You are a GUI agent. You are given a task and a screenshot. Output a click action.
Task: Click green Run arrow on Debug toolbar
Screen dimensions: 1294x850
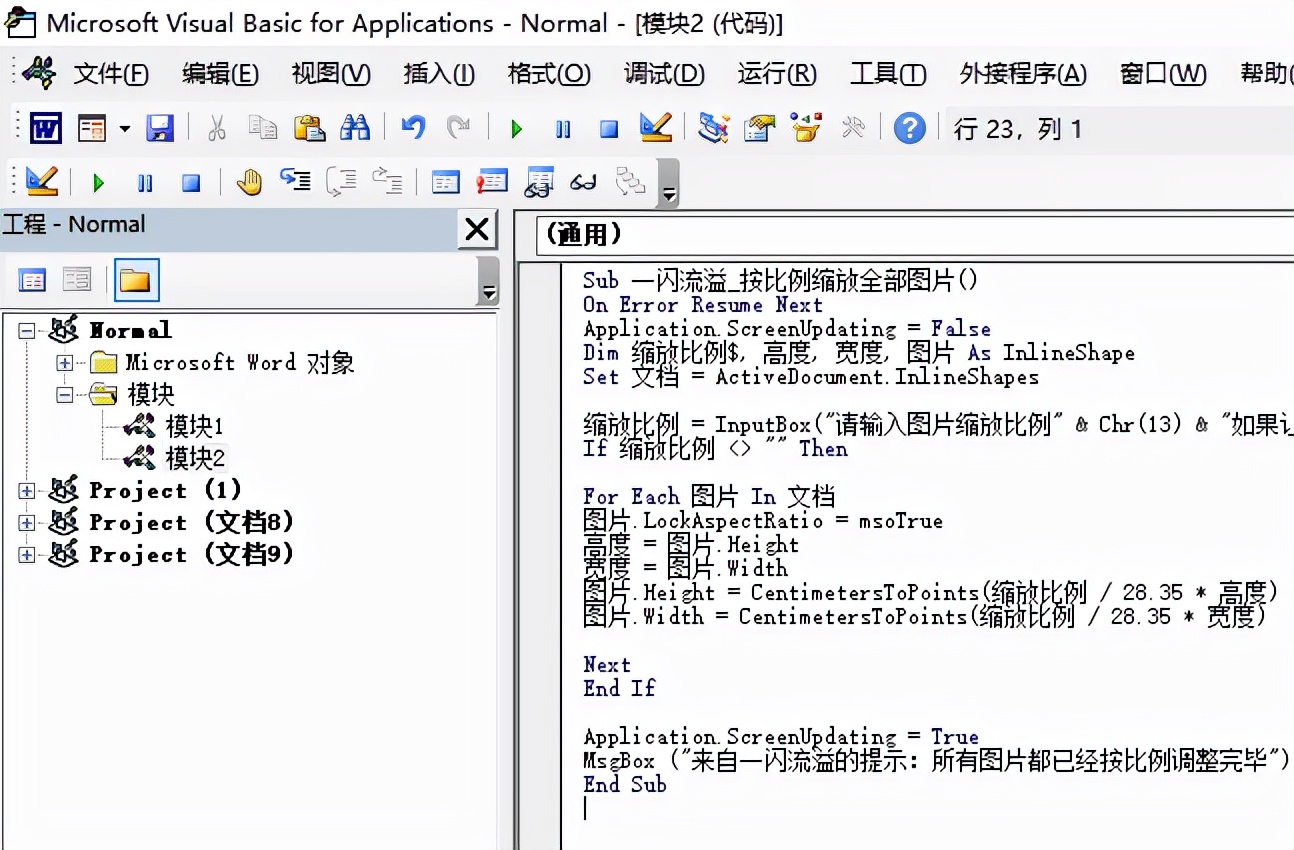tap(99, 183)
